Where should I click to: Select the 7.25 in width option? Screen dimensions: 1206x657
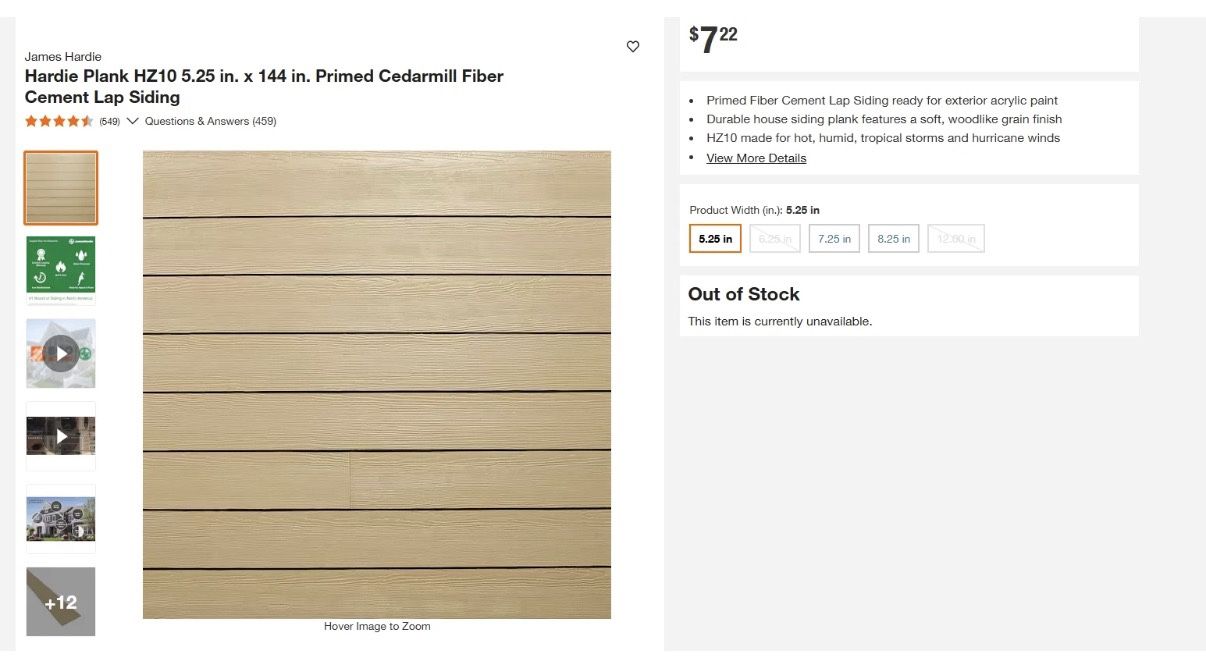point(834,238)
